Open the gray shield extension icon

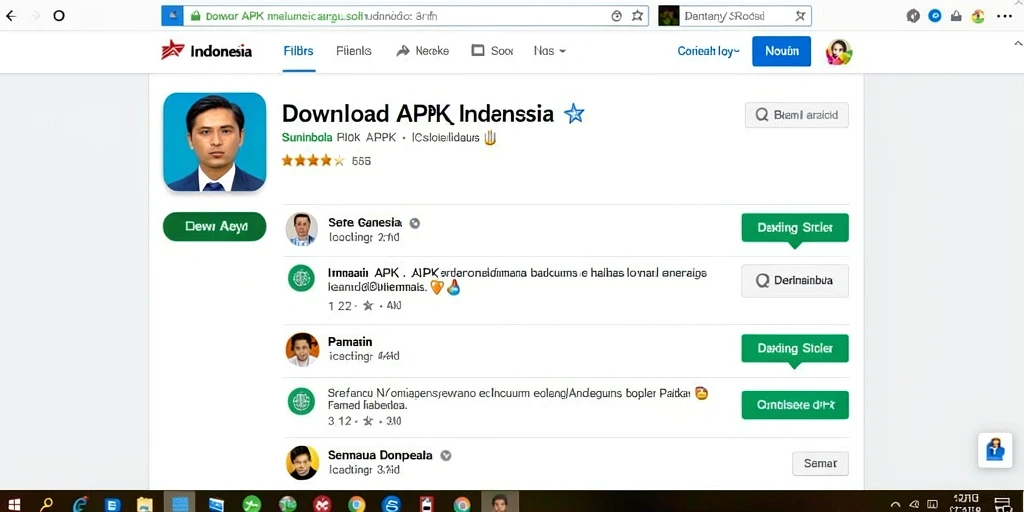pos(914,16)
